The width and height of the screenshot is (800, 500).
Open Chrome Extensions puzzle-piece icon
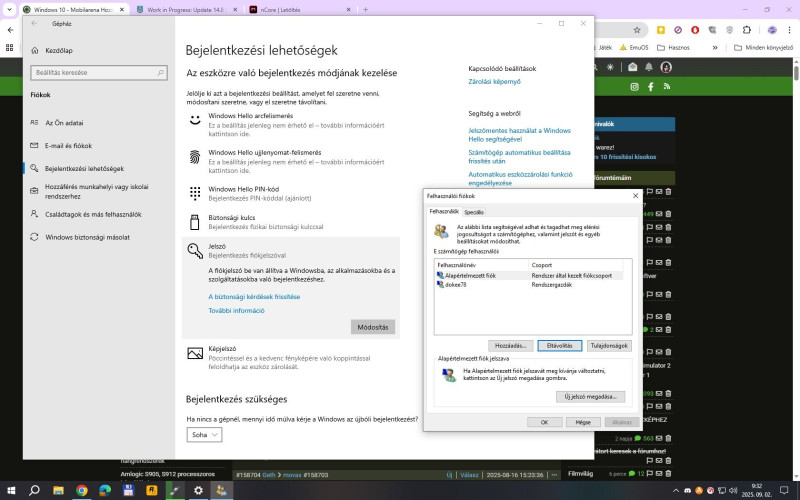[x=746, y=30]
